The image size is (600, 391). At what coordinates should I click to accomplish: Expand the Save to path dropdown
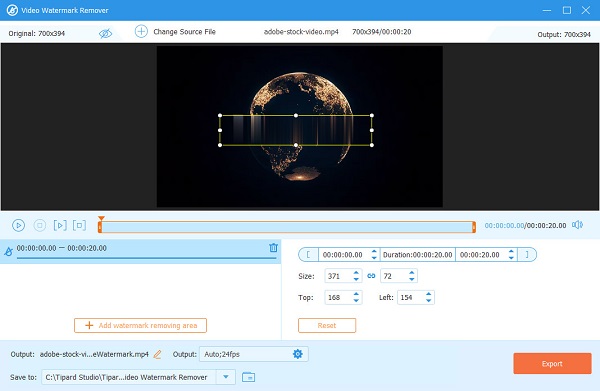226,377
